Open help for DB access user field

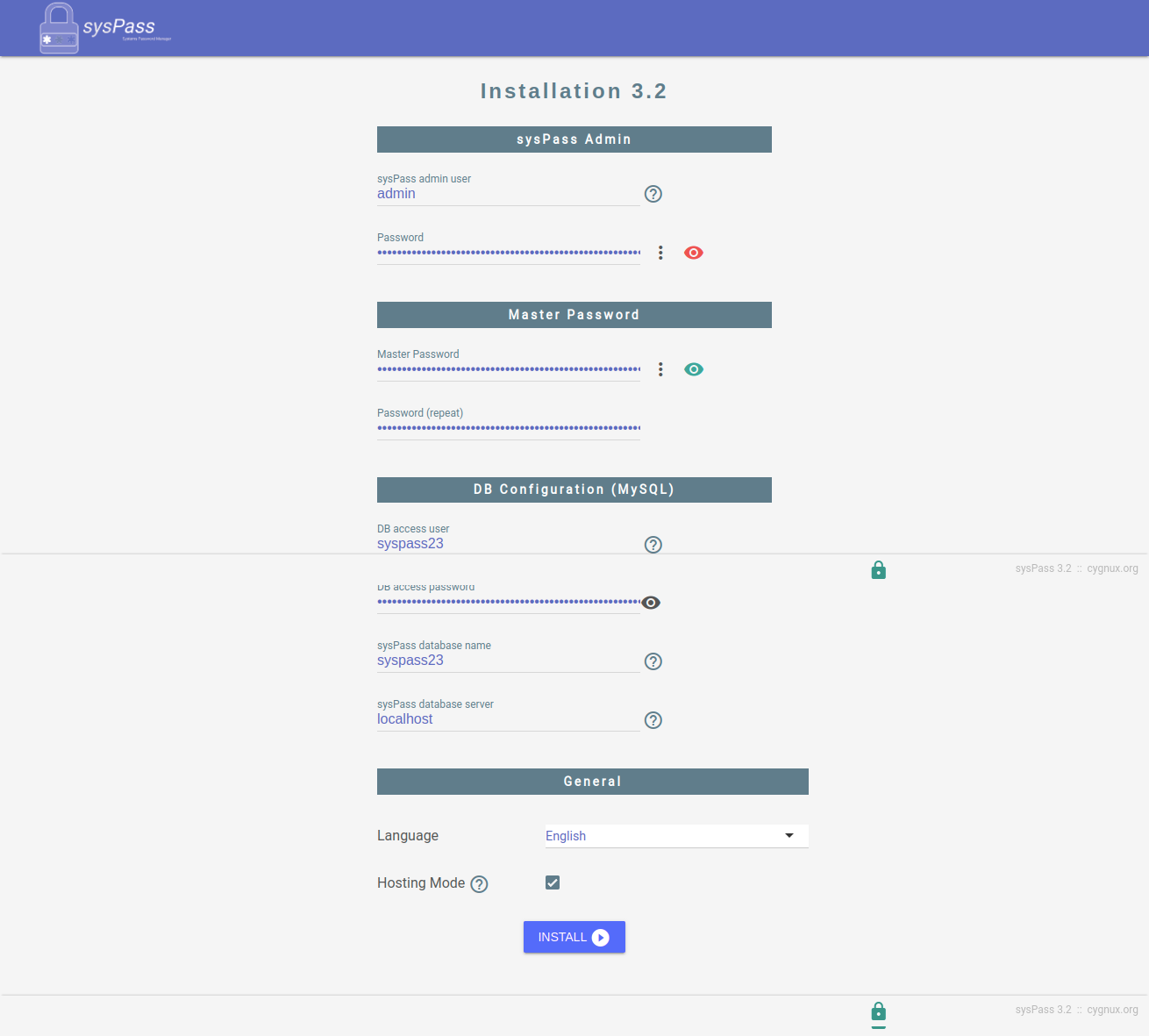click(653, 544)
